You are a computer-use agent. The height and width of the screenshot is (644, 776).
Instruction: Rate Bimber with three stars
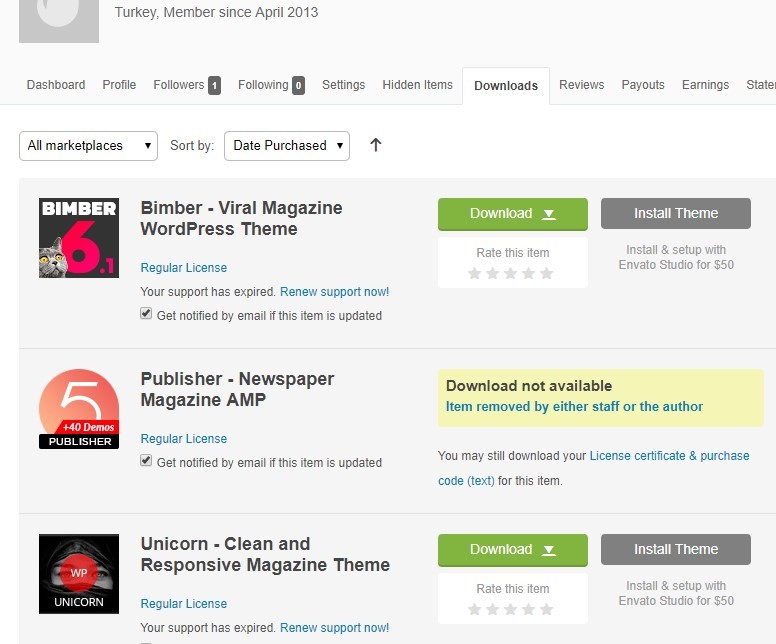tap(510, 273)
